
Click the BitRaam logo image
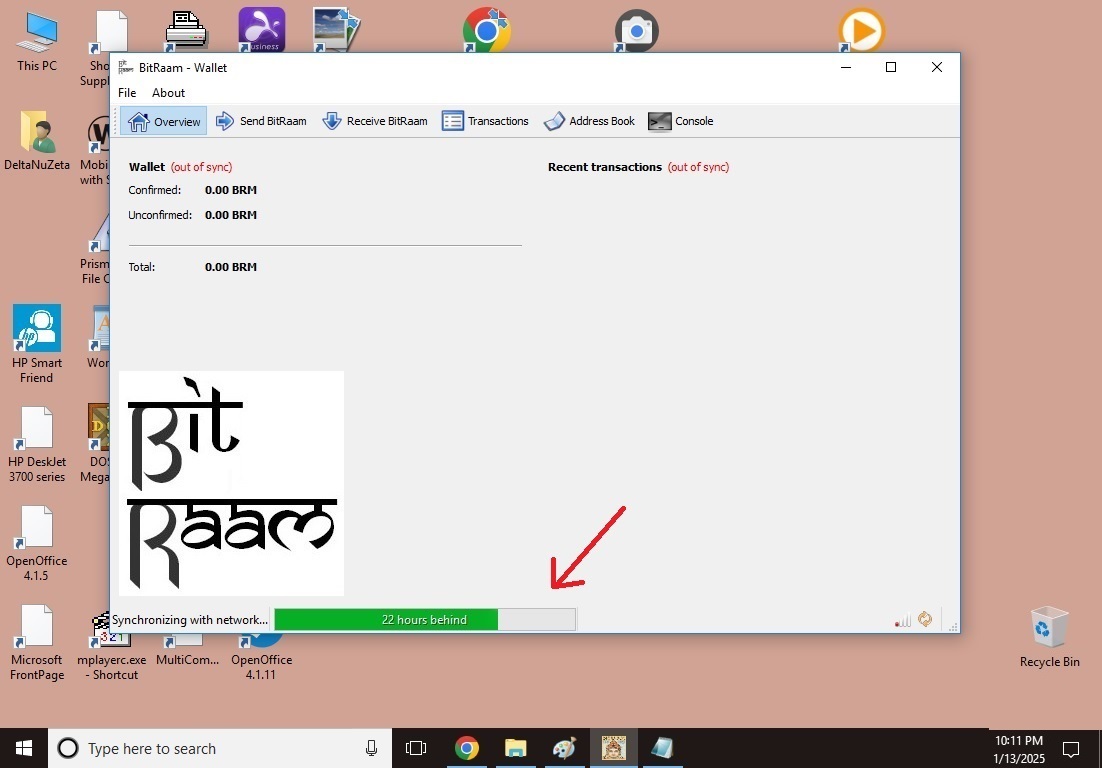point(231,483)
